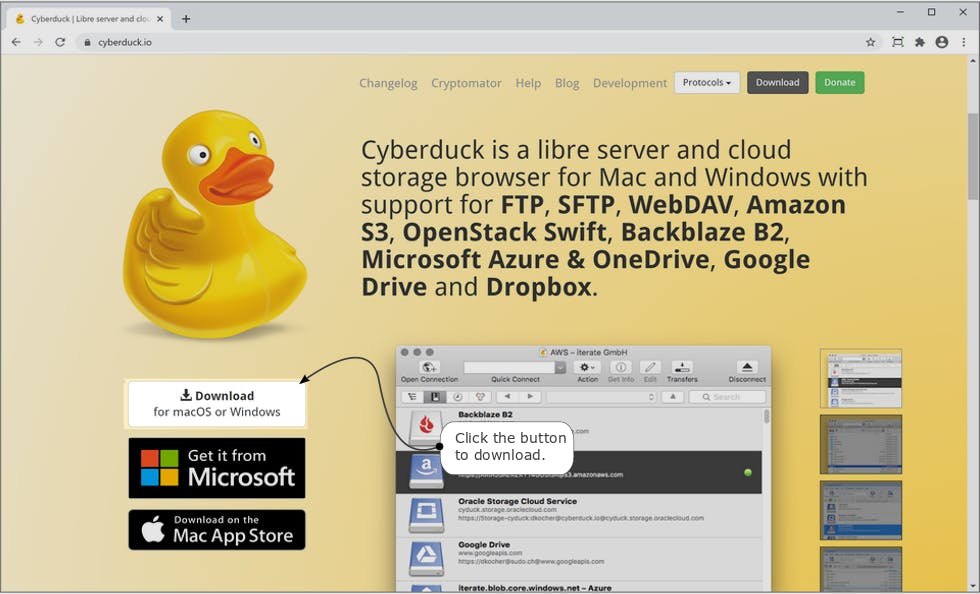Bookmark this page with the star icon
The image size is (980, 594).
871,42
